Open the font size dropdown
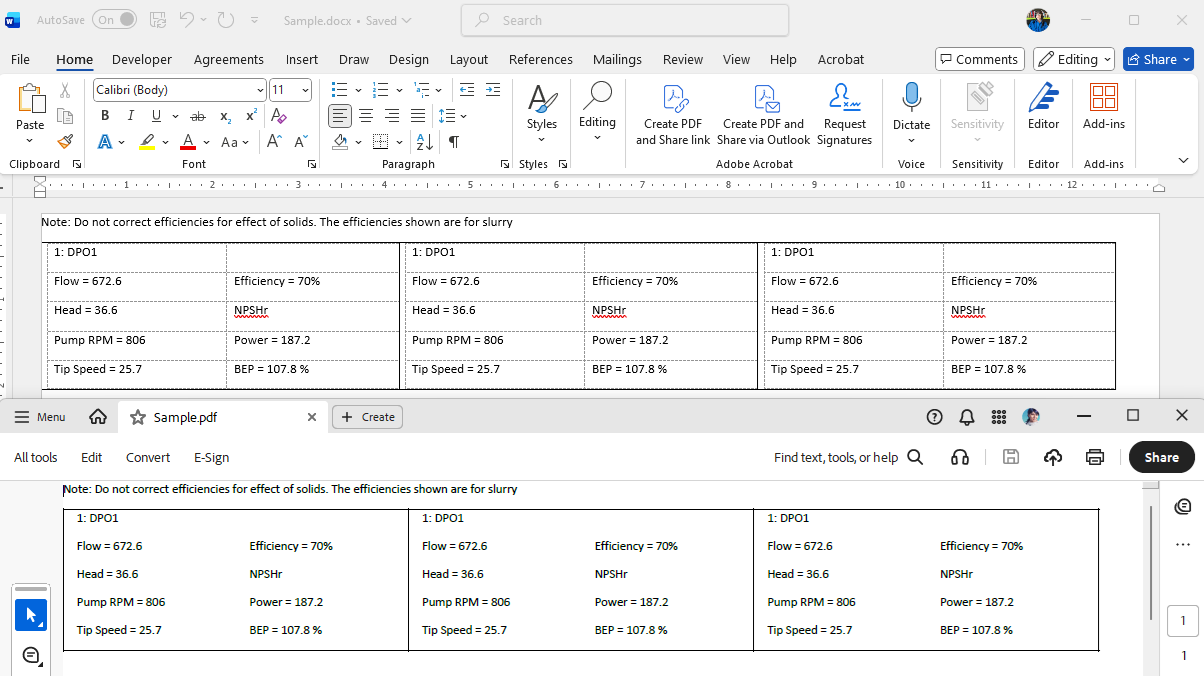This screenshot has height=676, width=1204. (305, 90)
